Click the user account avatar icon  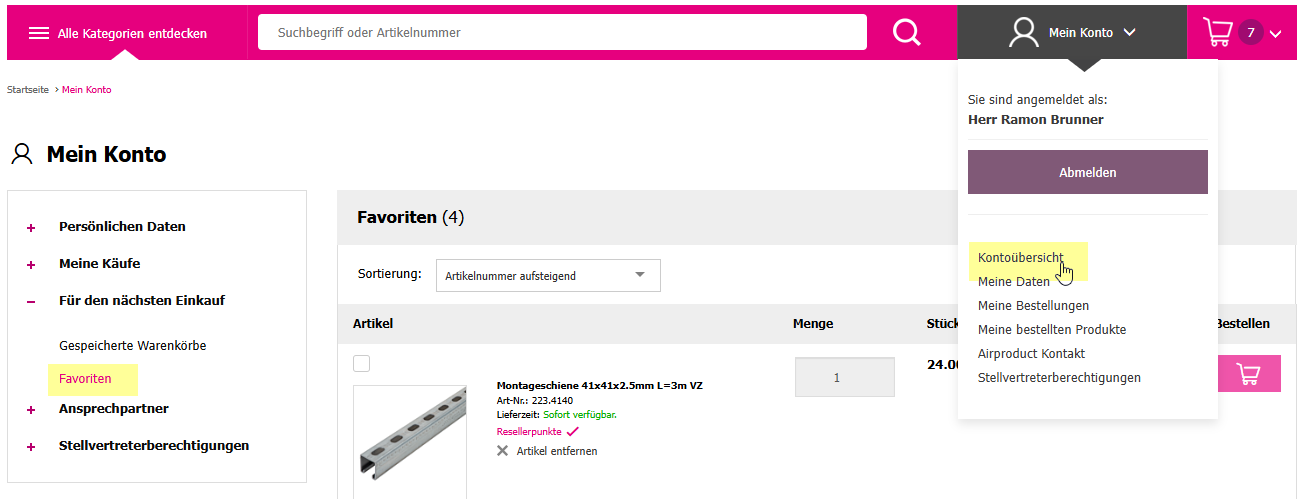click(1023, 33)
